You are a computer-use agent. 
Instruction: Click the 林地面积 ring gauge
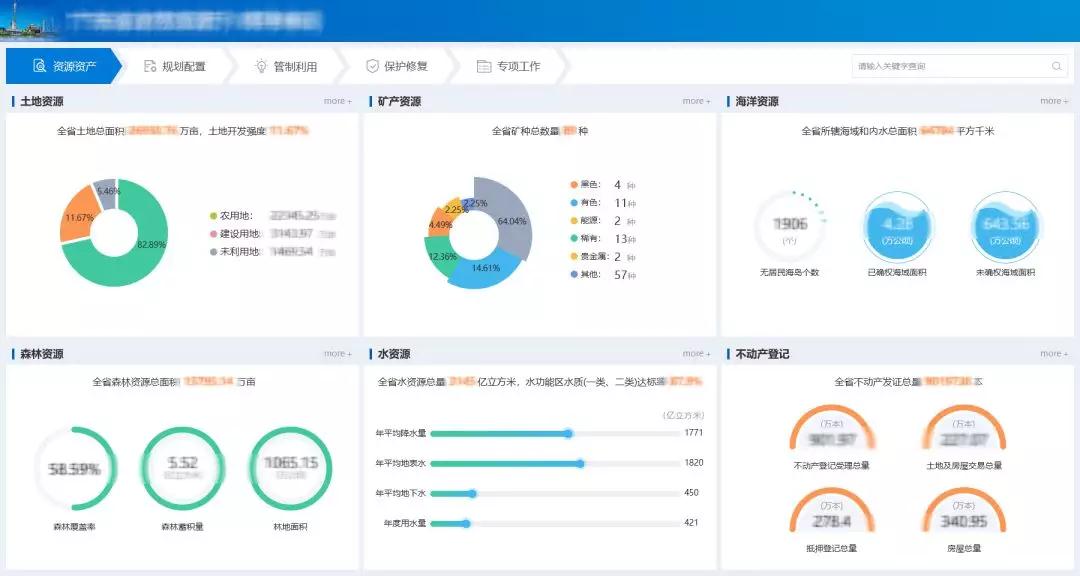point(290,469)
